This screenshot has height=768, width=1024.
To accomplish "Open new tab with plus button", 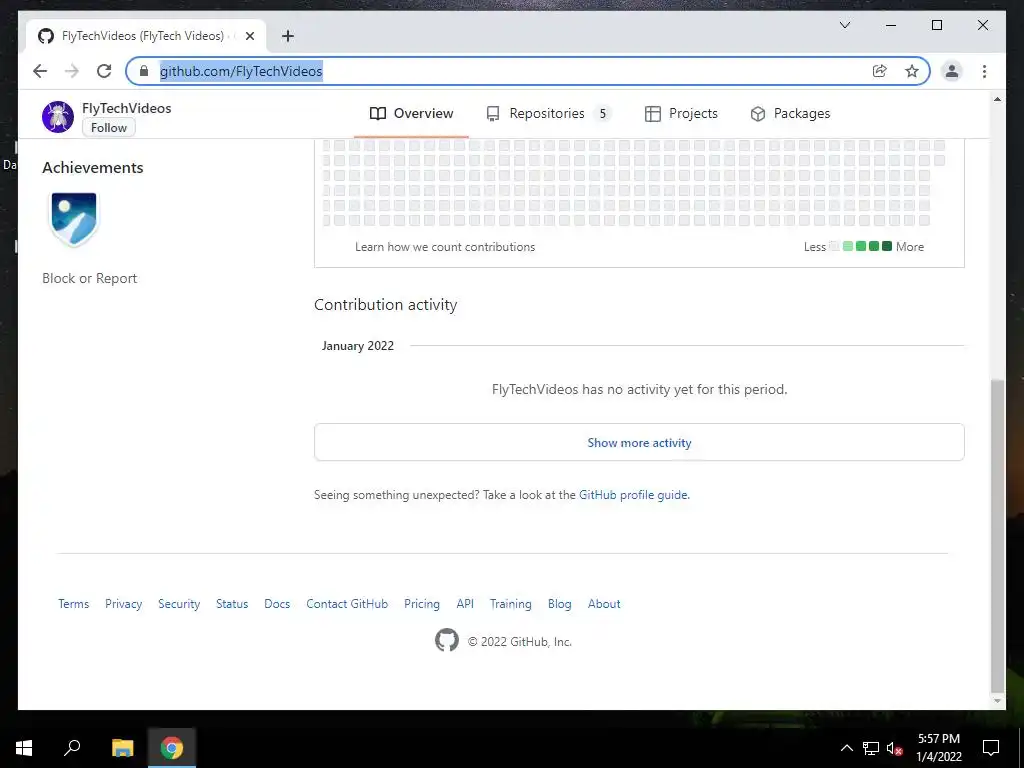I will point(288,36).
